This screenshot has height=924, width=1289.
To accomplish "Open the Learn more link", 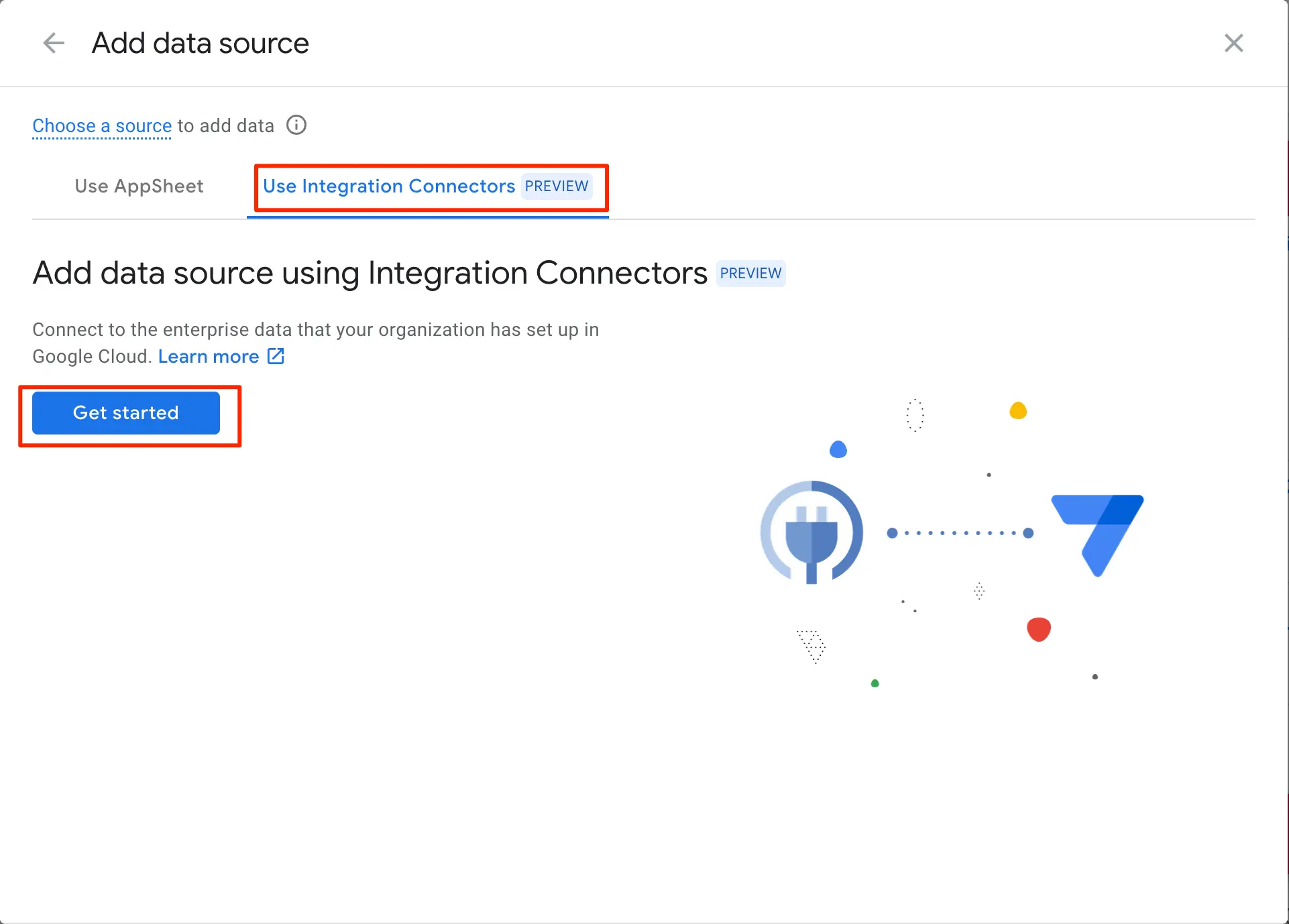I will [209, 357].
